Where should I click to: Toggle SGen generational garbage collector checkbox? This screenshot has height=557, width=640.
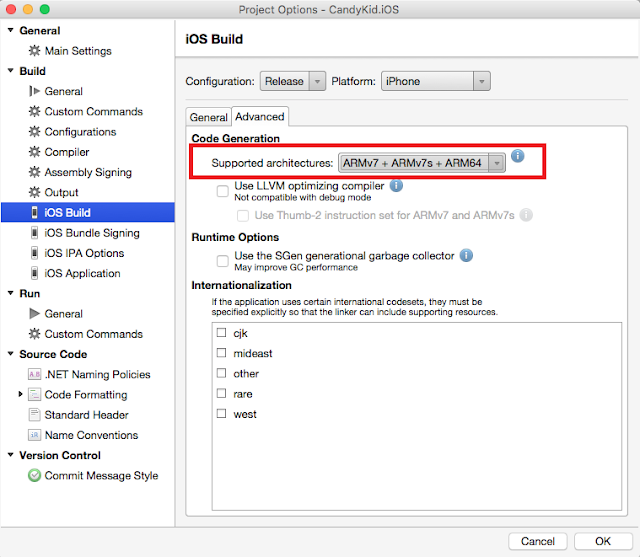(222, 261)
